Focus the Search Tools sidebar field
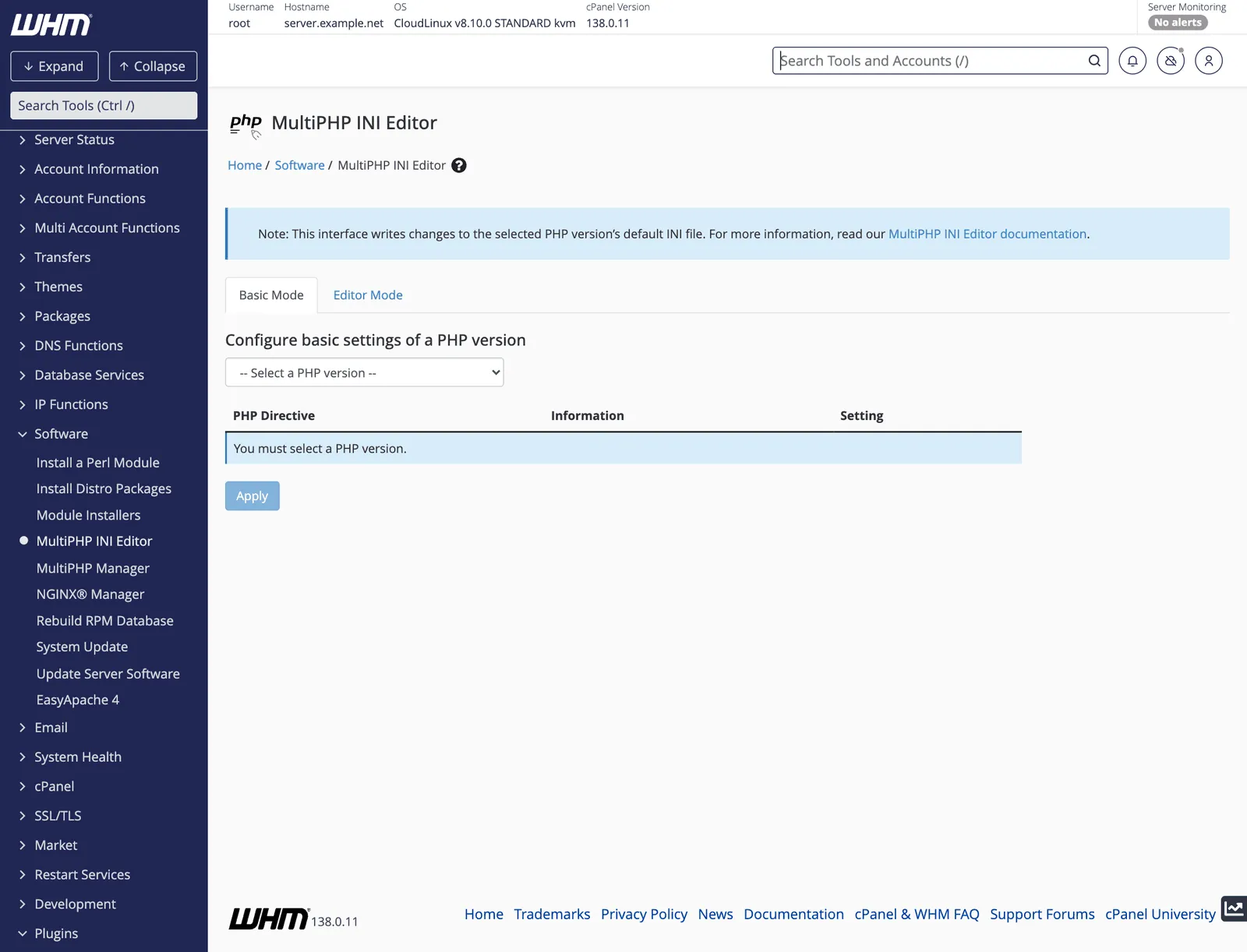Viewport: 1247px width, 952px height. [104, 106]
